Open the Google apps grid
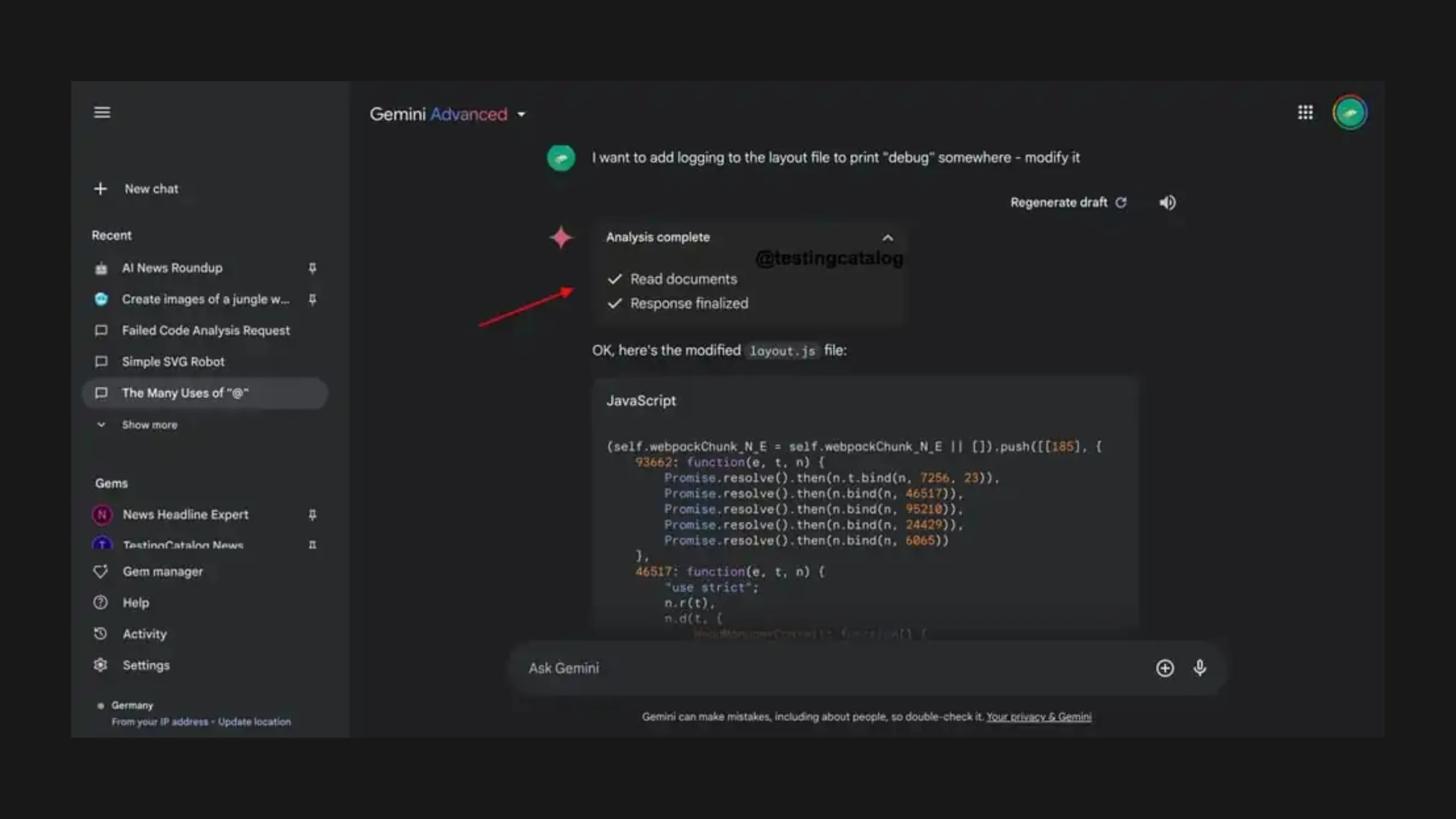1456x819 pixels. coord(1305,113)
